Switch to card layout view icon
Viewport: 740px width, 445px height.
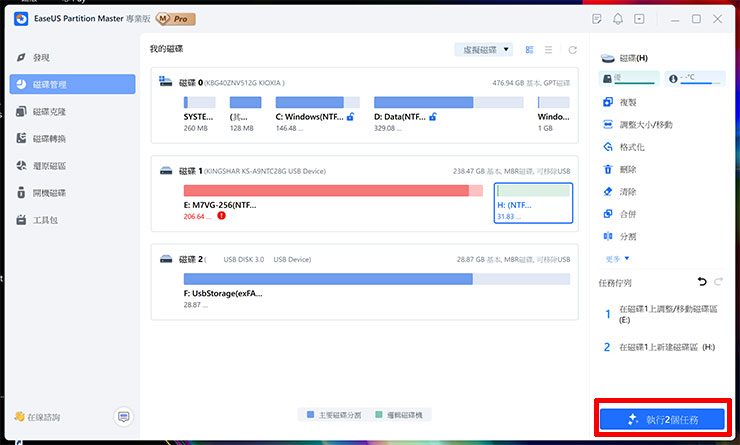(x=530, y=50)
